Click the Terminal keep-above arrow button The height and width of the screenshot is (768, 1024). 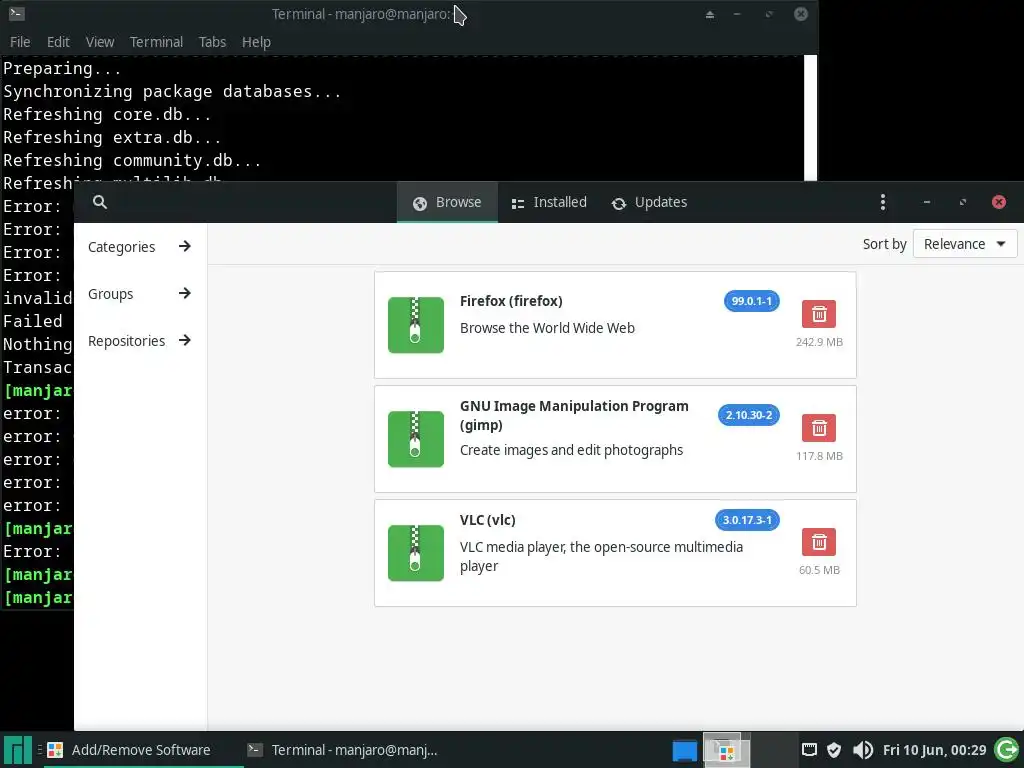[x=710, y=14]
